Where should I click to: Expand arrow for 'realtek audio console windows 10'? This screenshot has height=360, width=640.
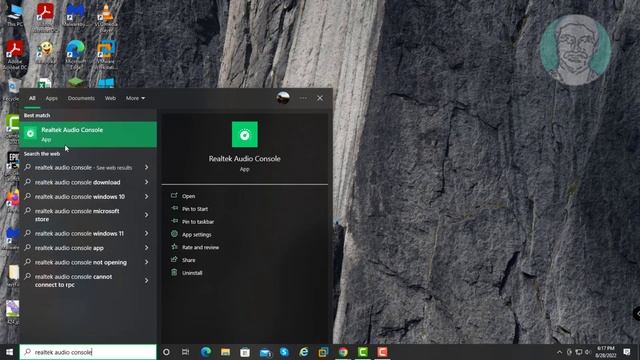click(147, 196)
